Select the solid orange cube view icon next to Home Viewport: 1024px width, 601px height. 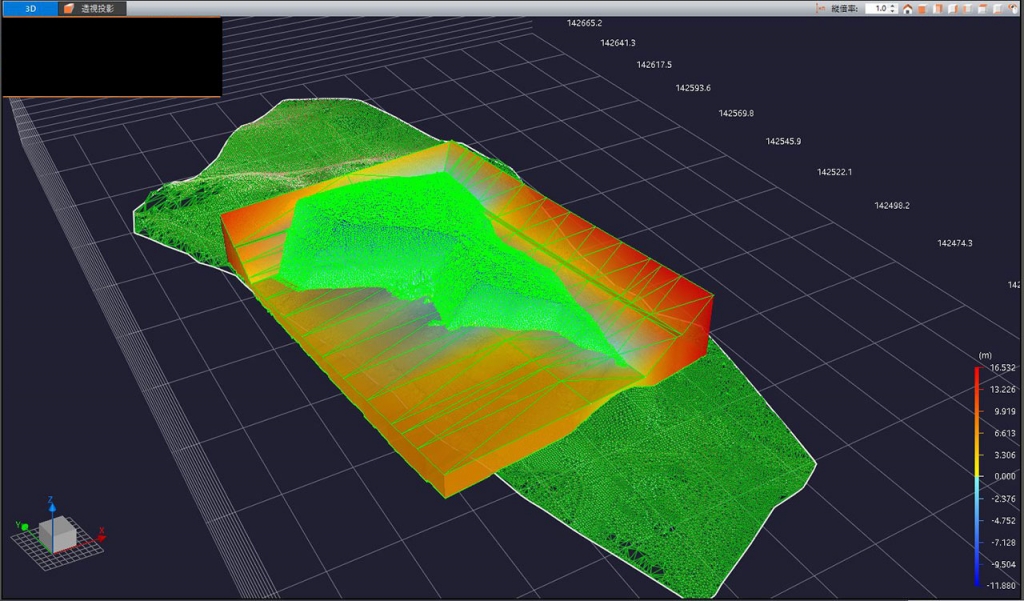923,8
